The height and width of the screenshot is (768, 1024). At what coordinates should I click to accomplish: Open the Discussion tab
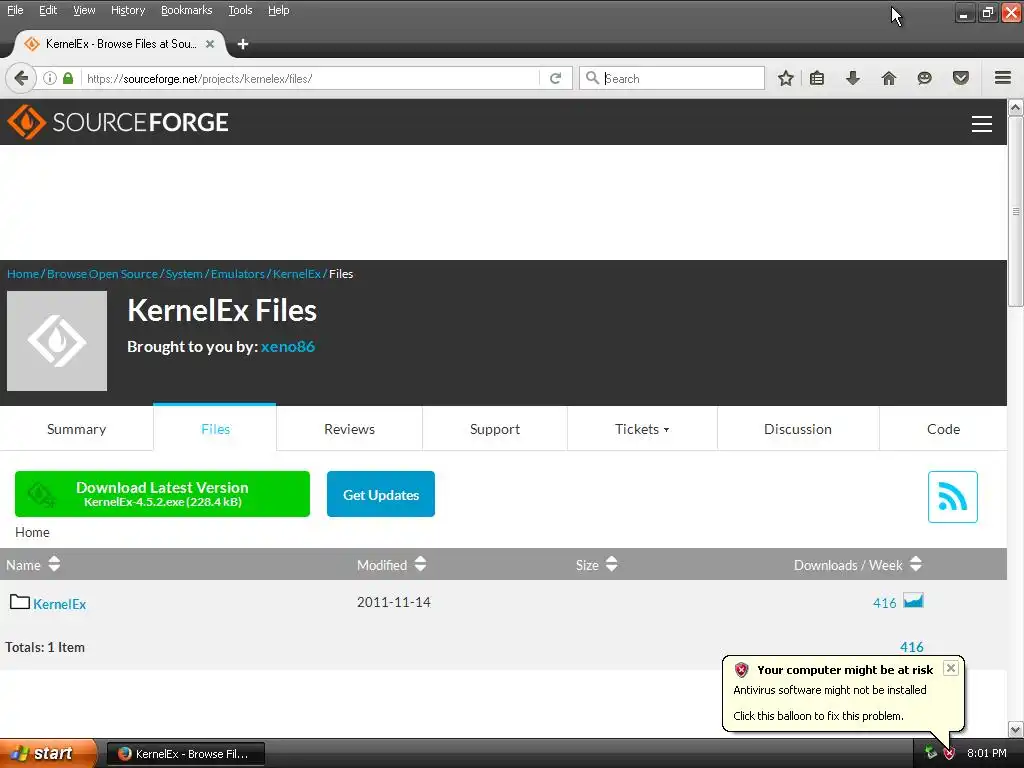798,429
